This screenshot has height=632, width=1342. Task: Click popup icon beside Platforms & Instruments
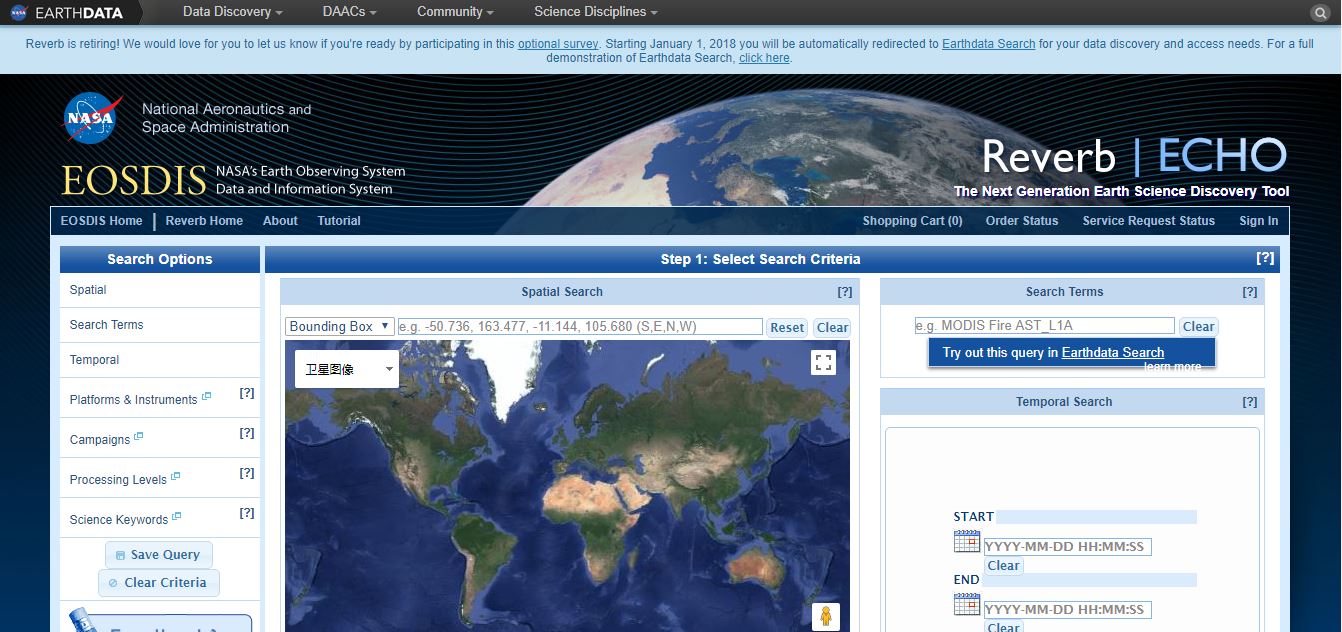tap(206, 396)
